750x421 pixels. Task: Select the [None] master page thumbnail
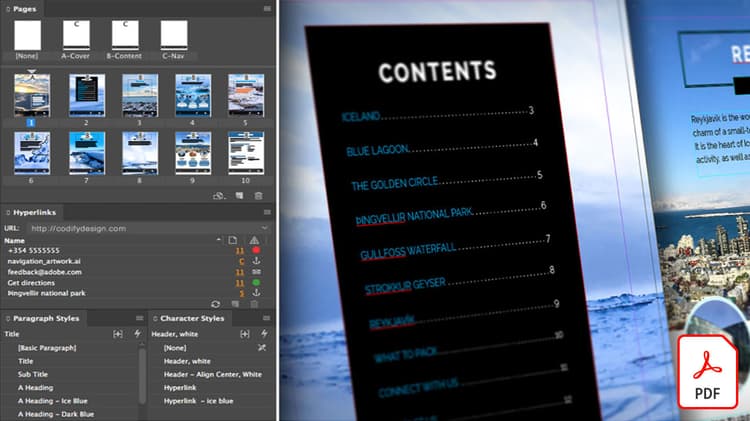coord(27,35)
